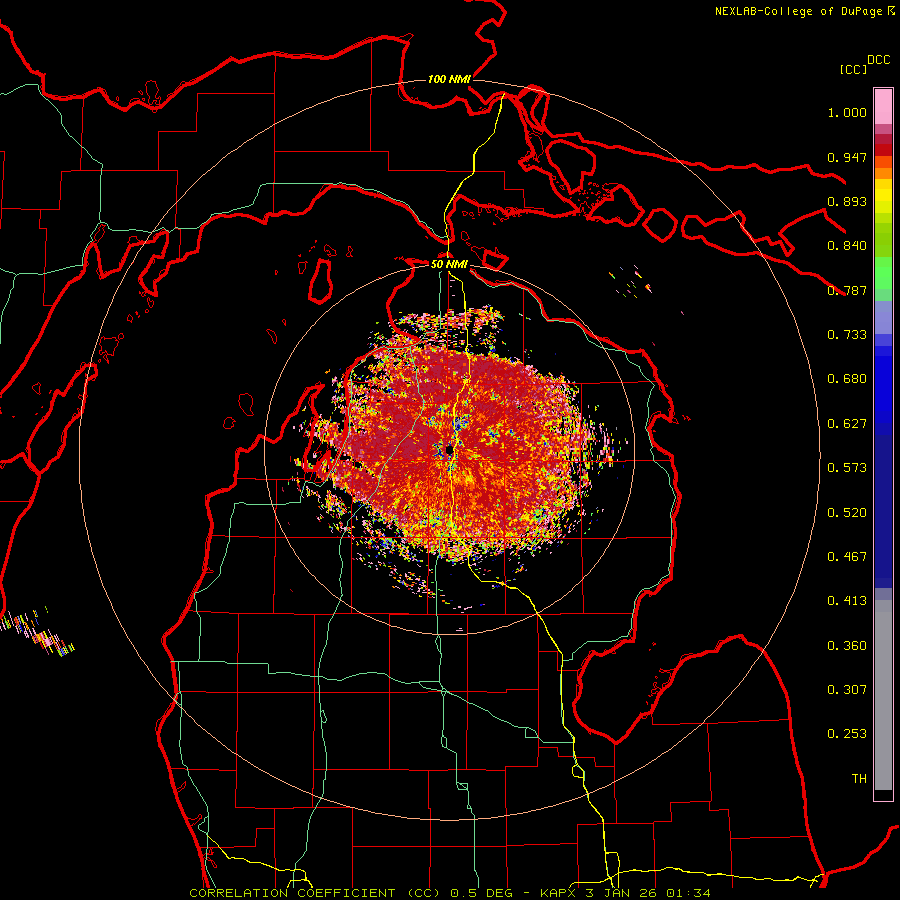Click the 50 NMI range ring label
The width and height of the screenshot is (900, 900).
(449, 264)
